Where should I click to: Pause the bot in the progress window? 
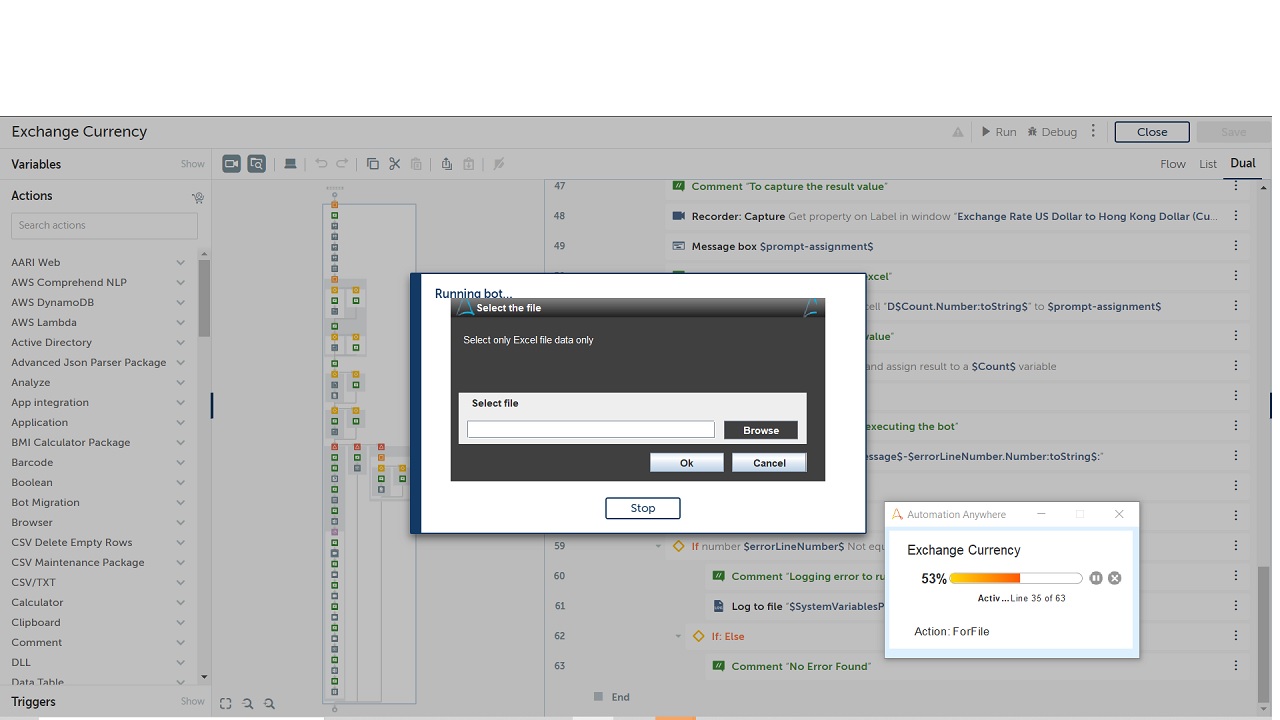tap(1096, 578)
